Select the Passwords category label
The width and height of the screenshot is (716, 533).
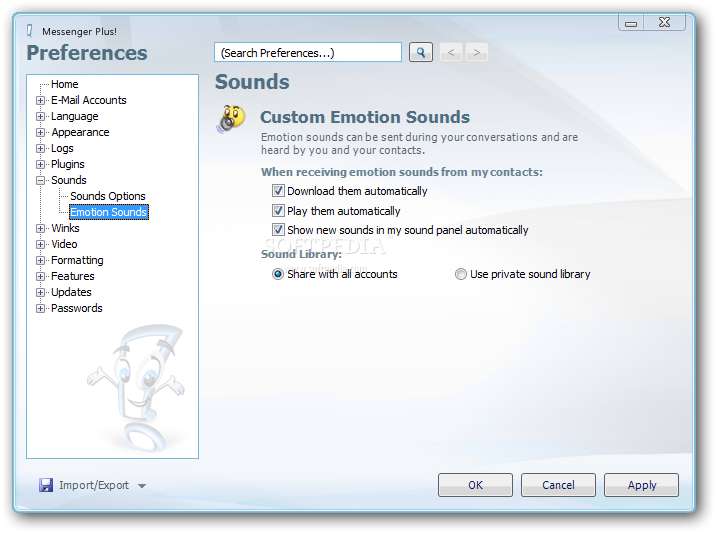click(77, 308)
